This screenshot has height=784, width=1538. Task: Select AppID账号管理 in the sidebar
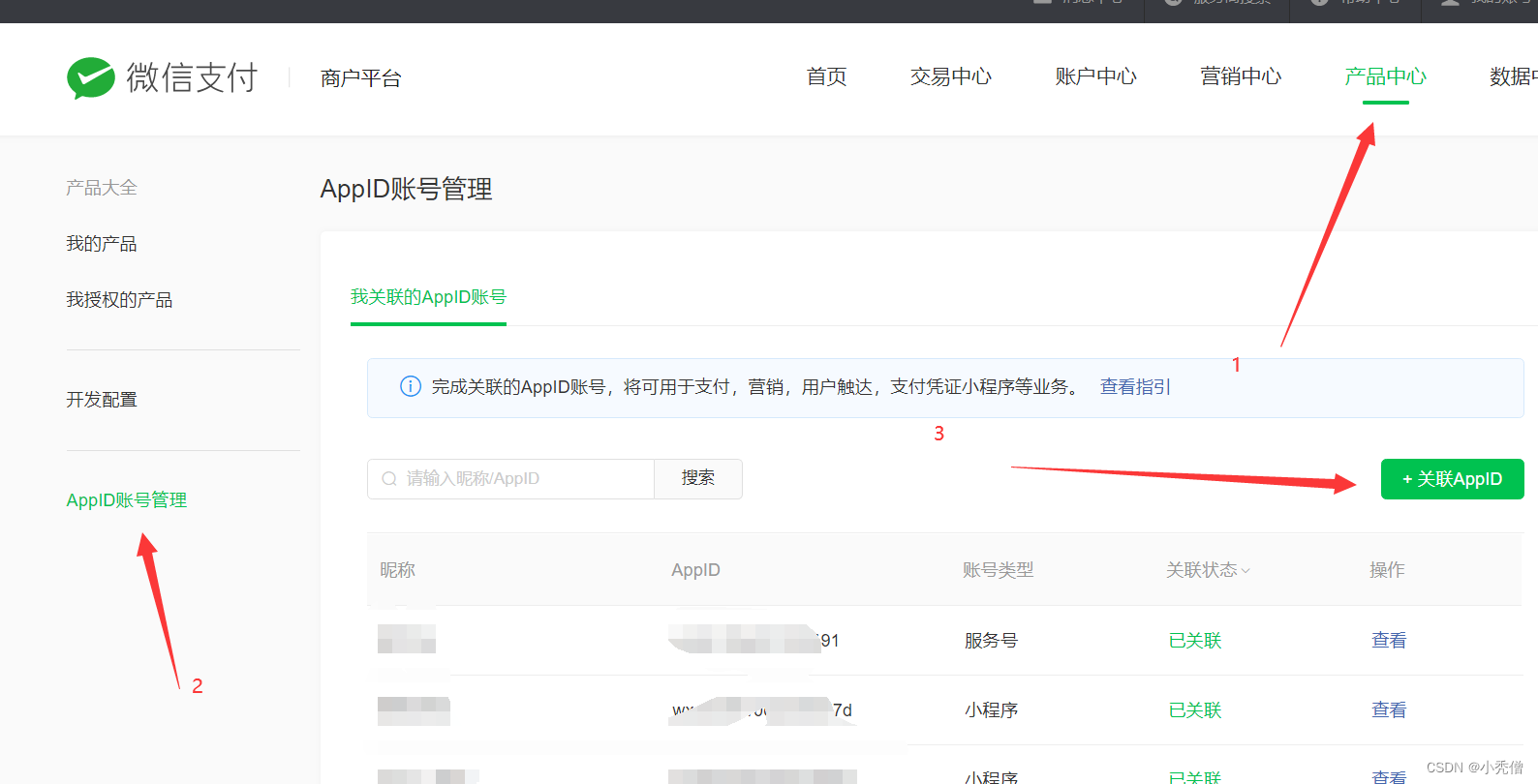point(127,500)
